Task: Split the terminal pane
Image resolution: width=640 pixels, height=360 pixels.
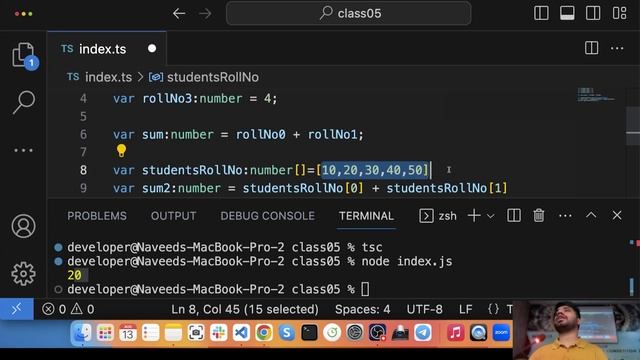Action: tap(513, 216)
